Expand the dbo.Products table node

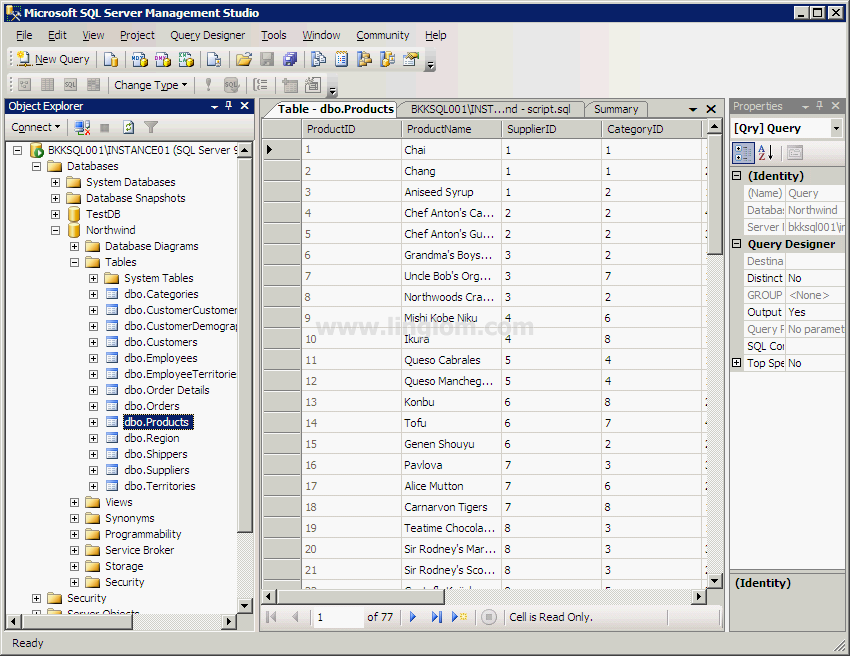tap(93, 422)
